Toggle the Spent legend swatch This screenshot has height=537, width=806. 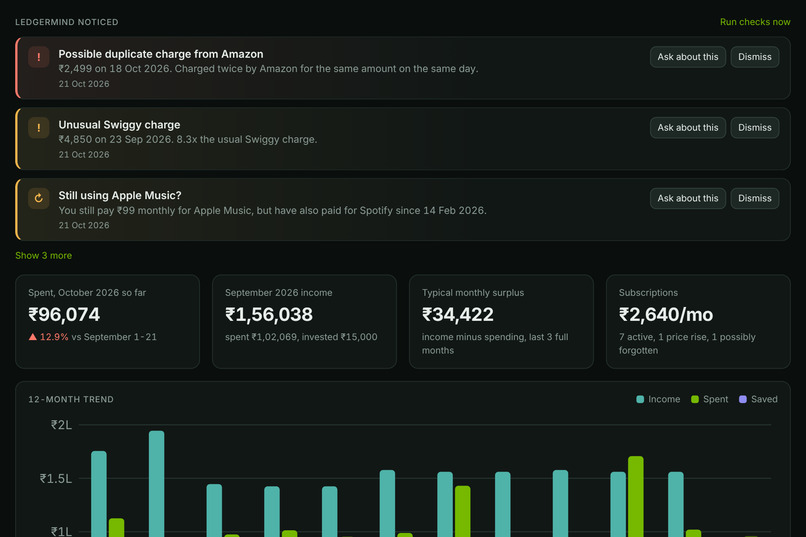pyautogui.click(x=695, y=399)
